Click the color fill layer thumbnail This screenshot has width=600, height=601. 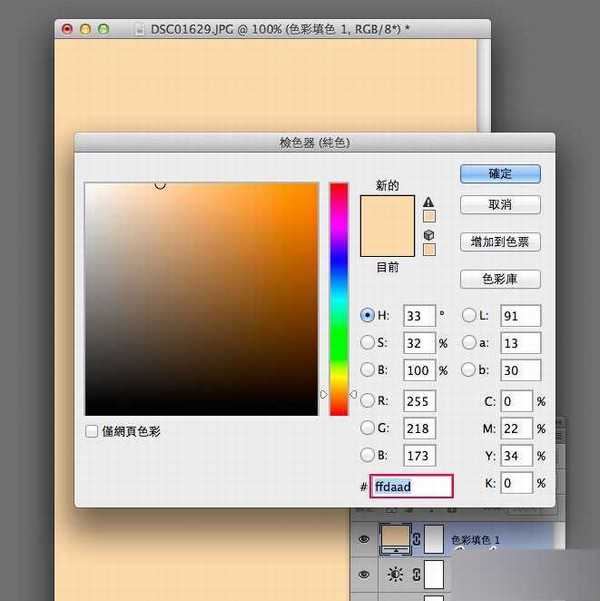[x=398, y=539]
